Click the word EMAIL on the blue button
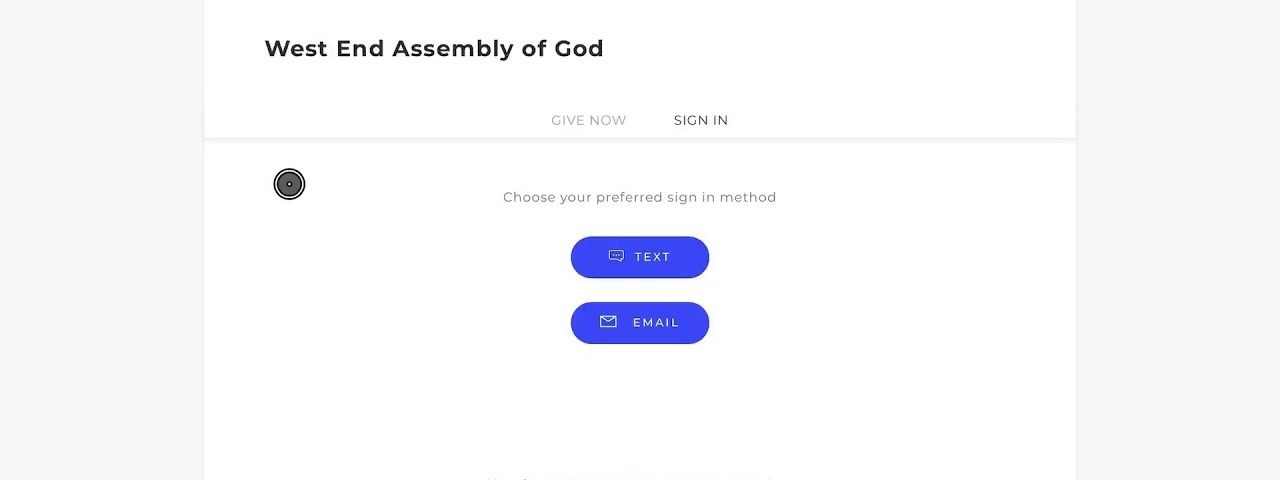Viewport: 1280px width, 480px height. 656,323
